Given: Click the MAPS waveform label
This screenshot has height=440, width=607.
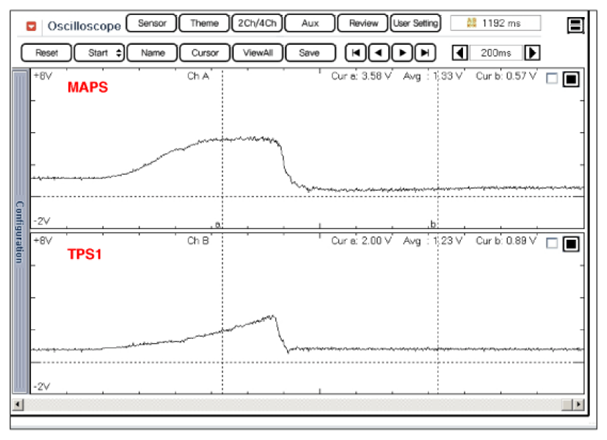Looking at the screenshot, I should 87,87.
